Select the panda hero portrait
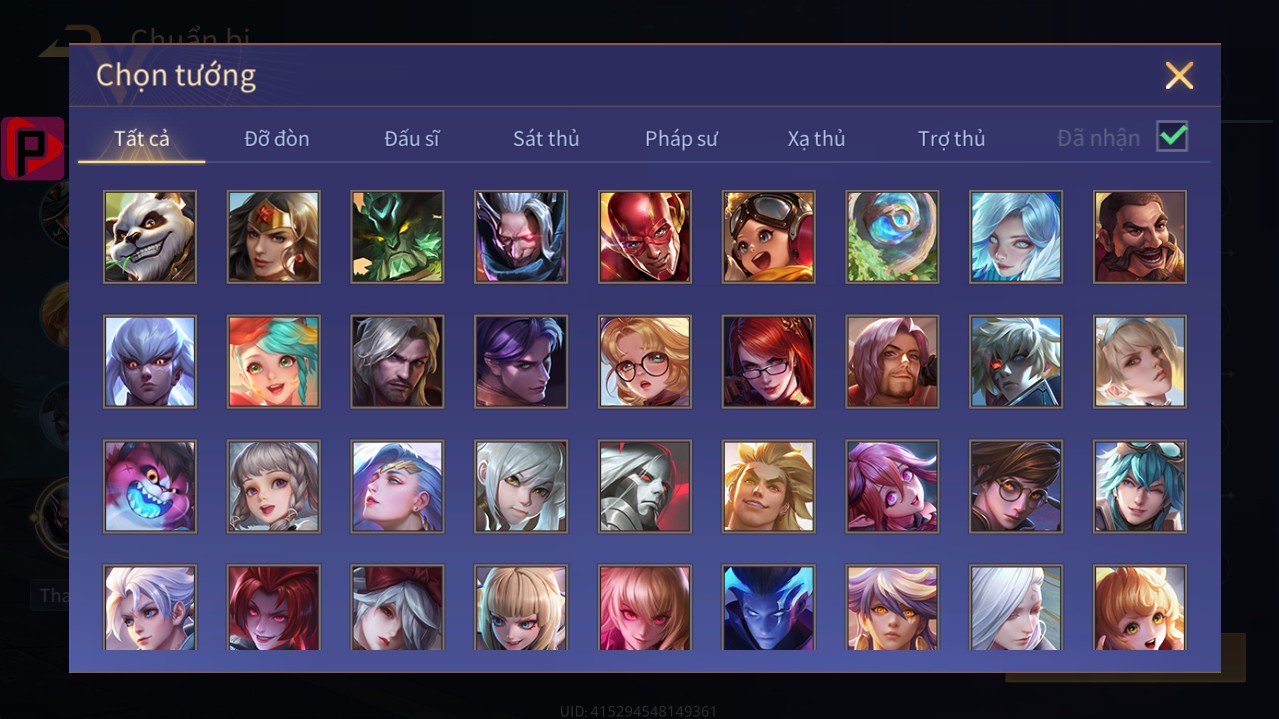This screenshot has width=1279, height=719. point(150,237)
